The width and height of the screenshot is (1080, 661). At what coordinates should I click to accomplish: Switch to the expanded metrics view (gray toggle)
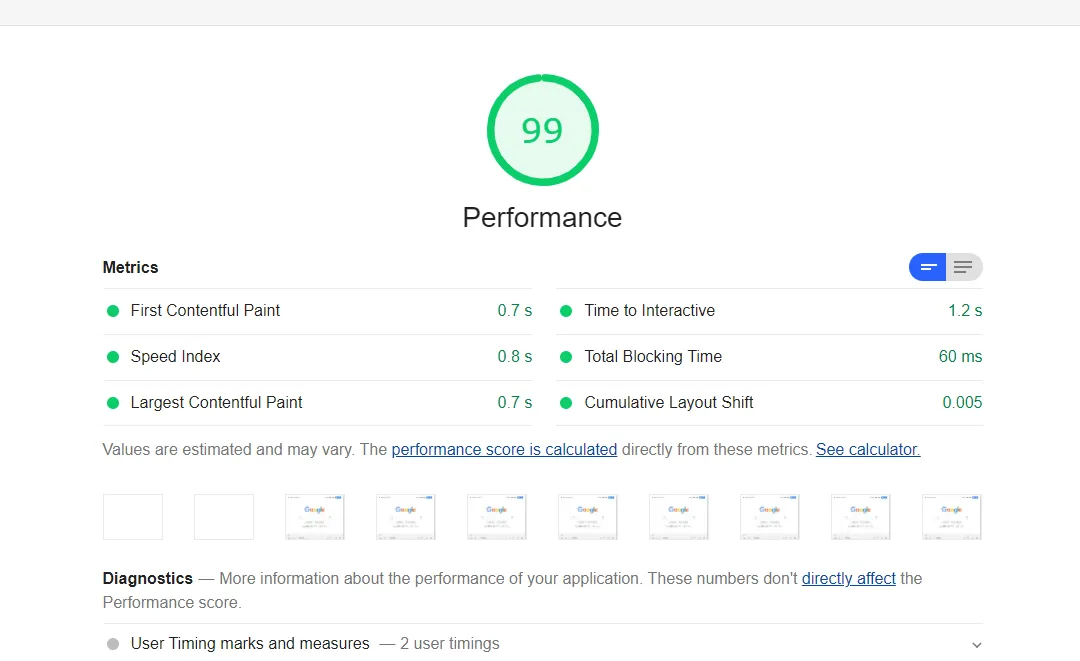[964, 267]
